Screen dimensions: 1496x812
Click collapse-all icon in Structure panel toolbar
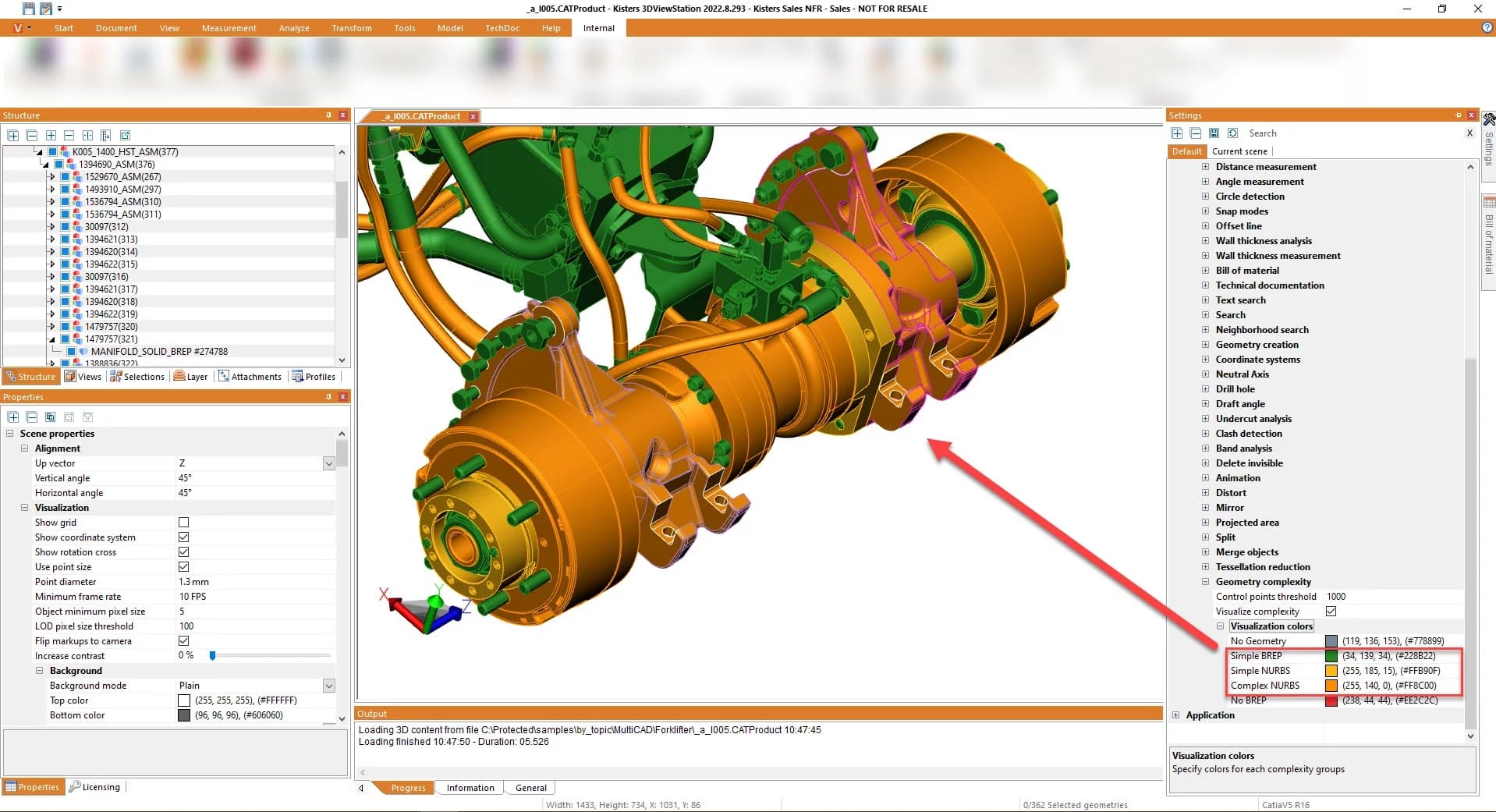click(32, 135)
